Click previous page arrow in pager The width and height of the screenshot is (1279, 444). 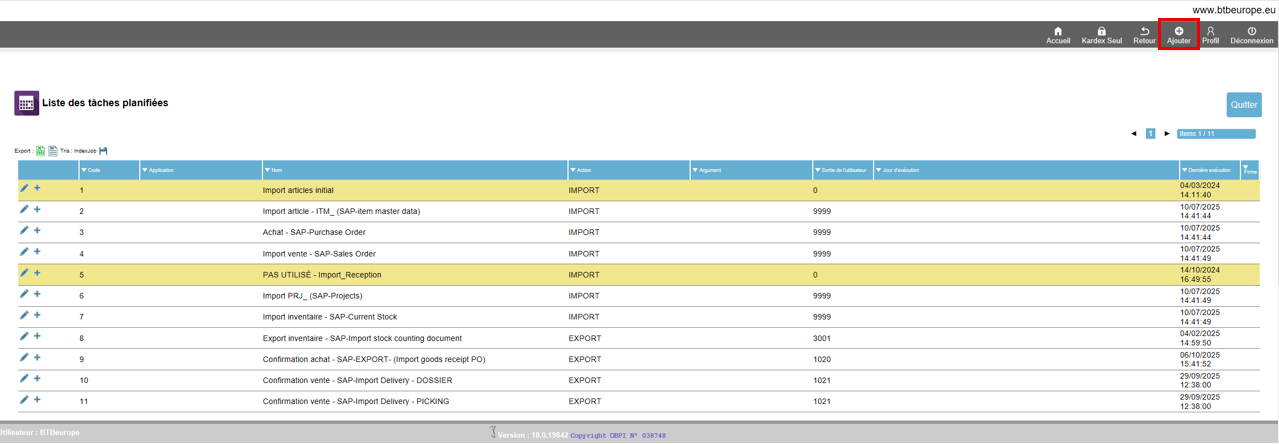[1133, 134]
